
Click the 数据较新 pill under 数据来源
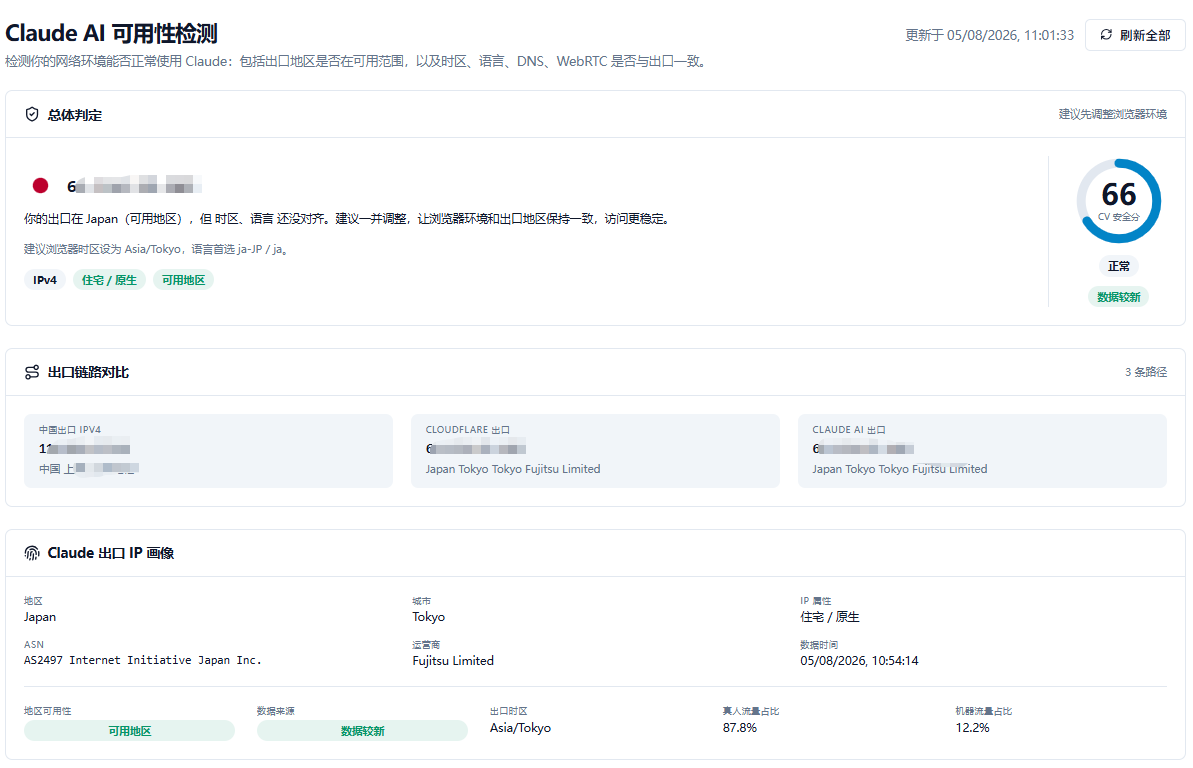(362, 731)
